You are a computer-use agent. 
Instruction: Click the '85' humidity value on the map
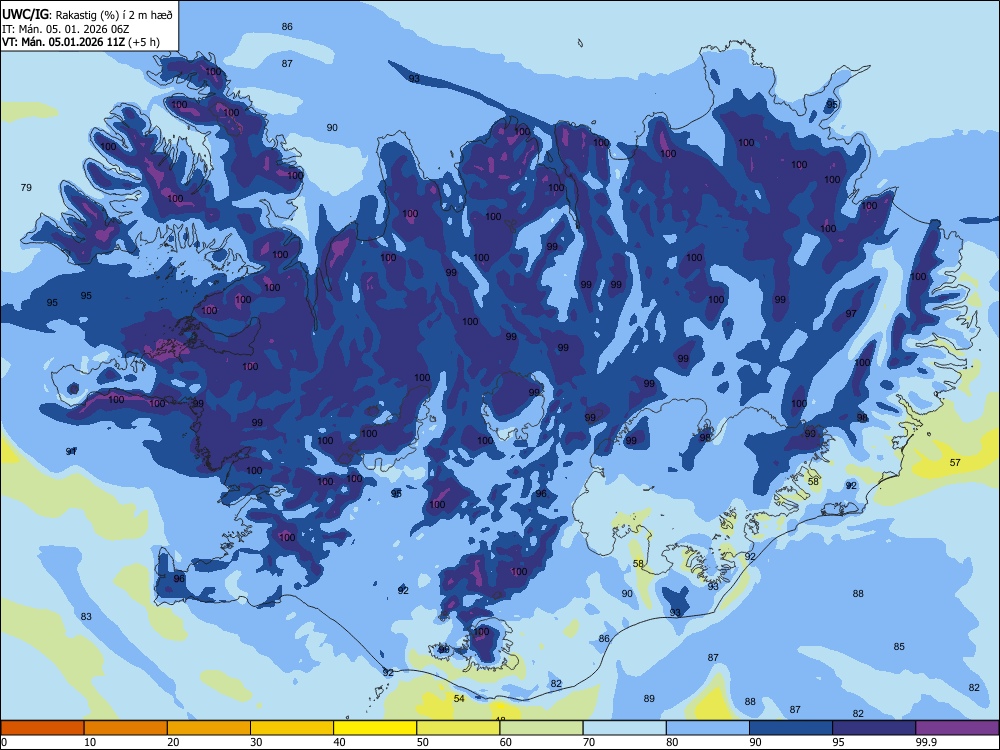pyautogui.click(x=899, y=646)
